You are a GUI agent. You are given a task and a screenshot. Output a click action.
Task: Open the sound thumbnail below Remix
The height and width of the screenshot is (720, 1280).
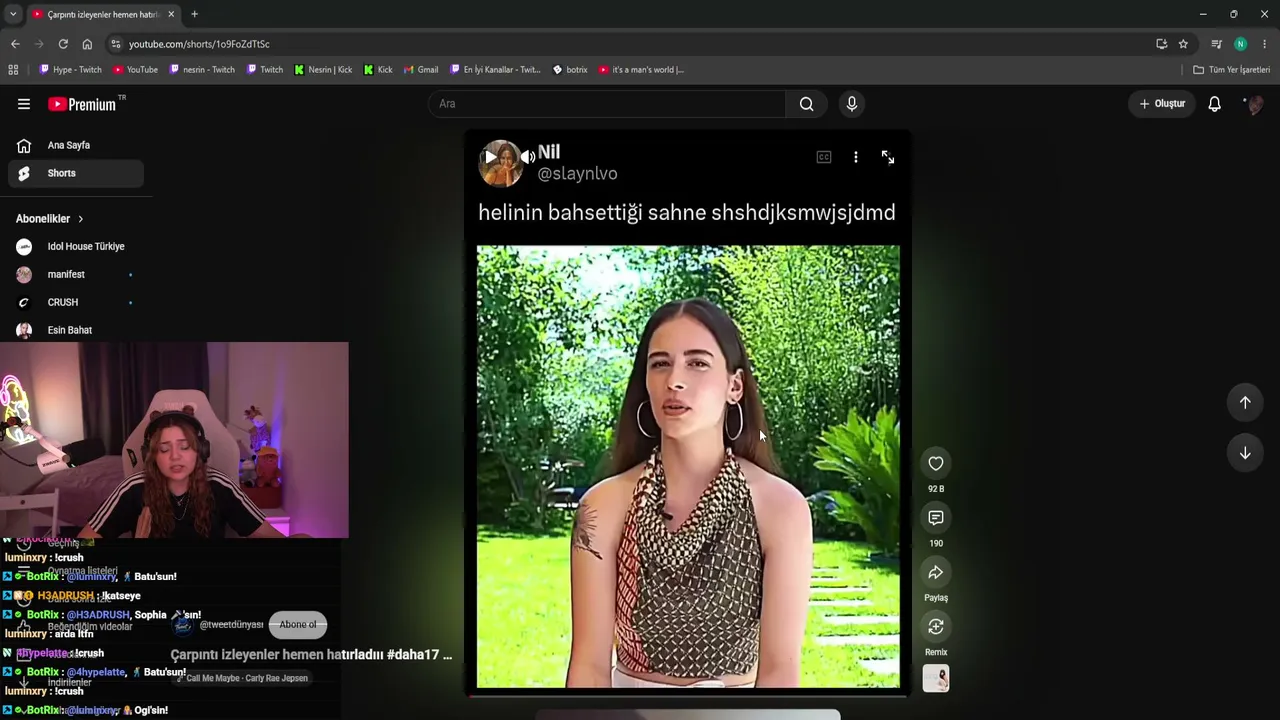[936, 679]
